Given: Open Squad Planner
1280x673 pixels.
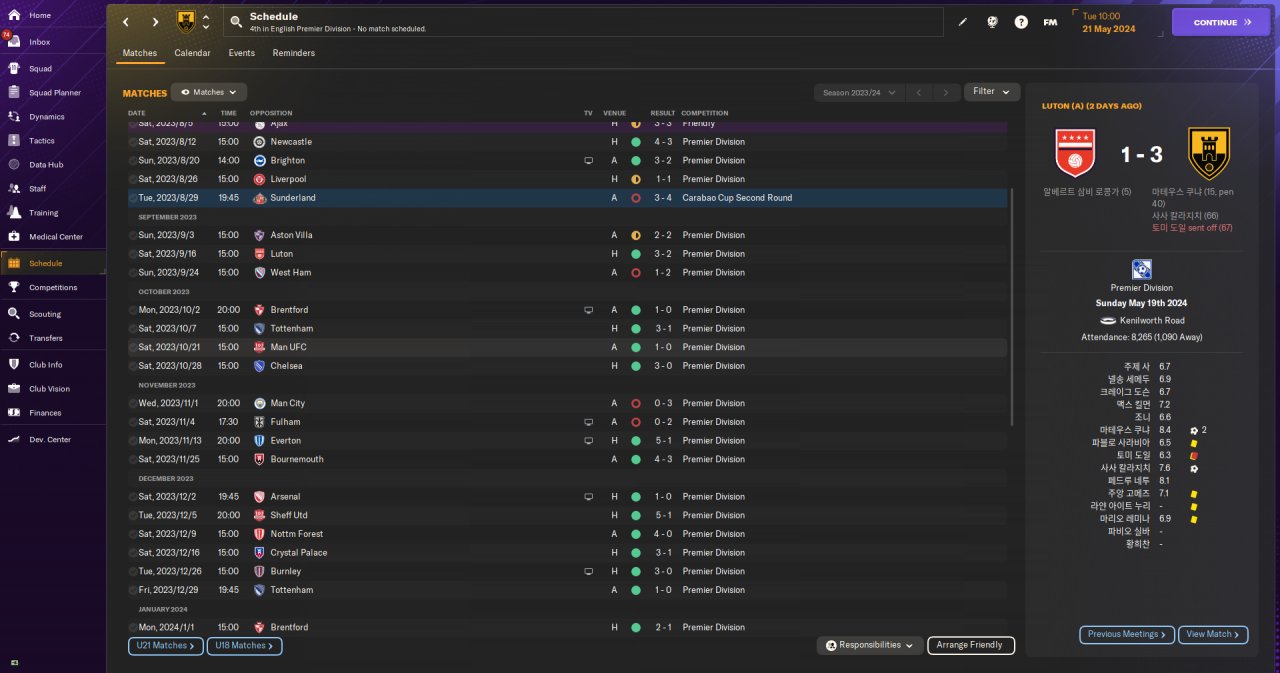Looking at the screenshot, I should (55, 93).
